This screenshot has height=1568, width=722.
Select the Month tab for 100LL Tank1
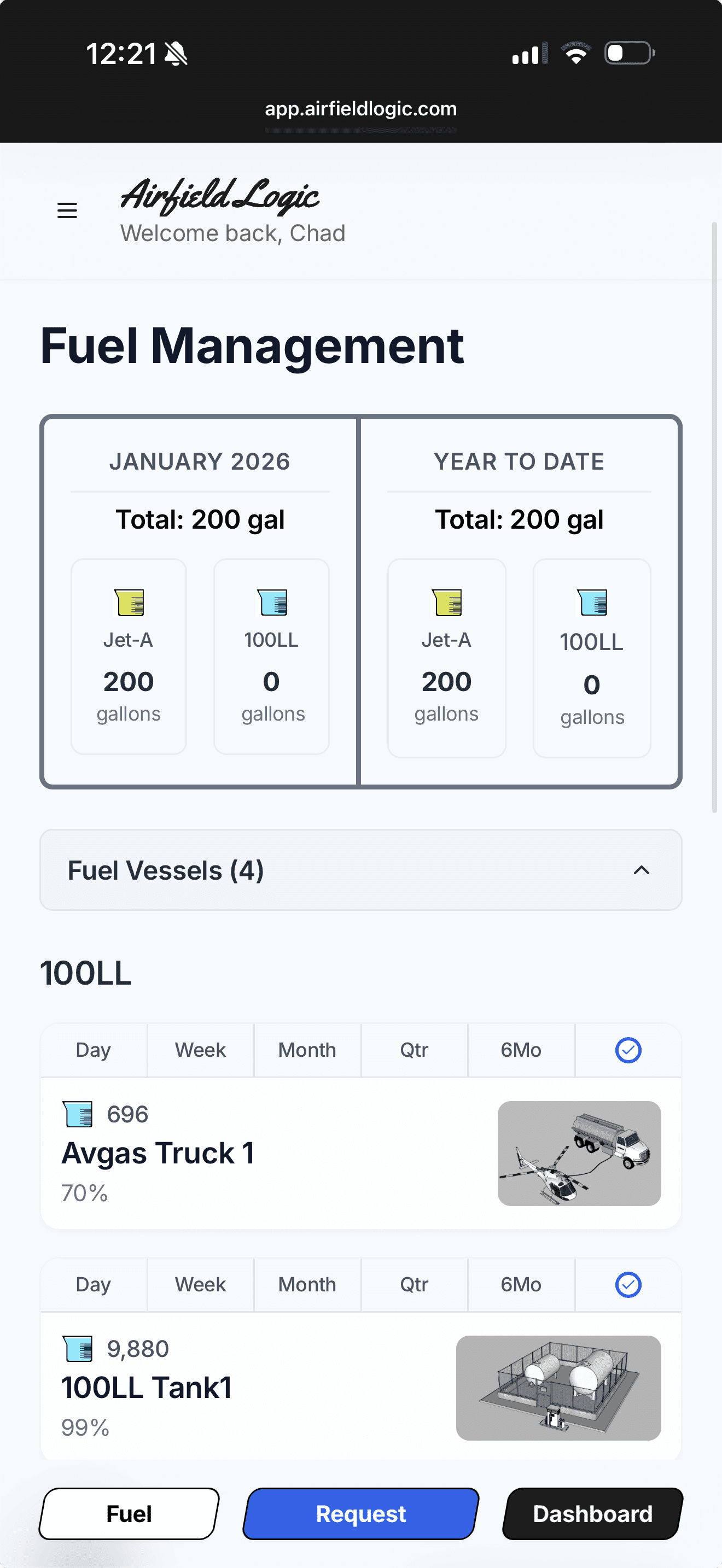pyautogui.click(x=307, y=1284)
